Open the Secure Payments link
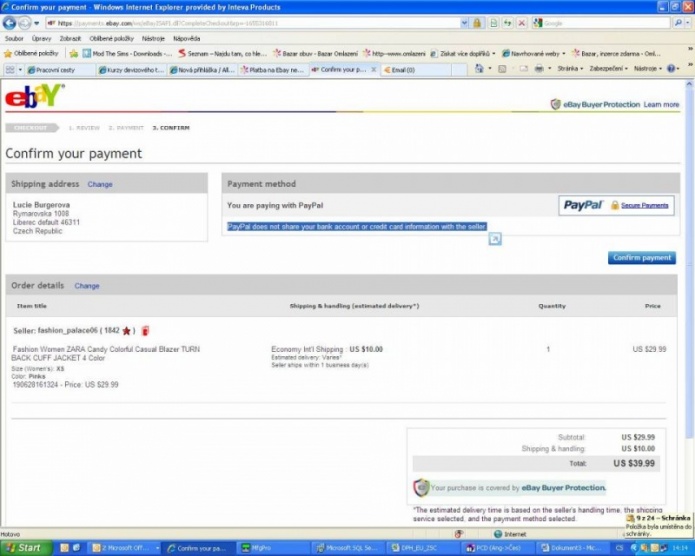 click(644, 205)
